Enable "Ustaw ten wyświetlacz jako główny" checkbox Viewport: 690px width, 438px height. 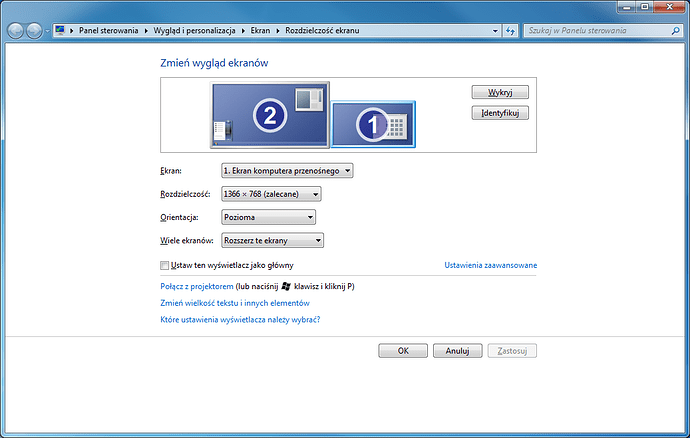tap(165, 265)
